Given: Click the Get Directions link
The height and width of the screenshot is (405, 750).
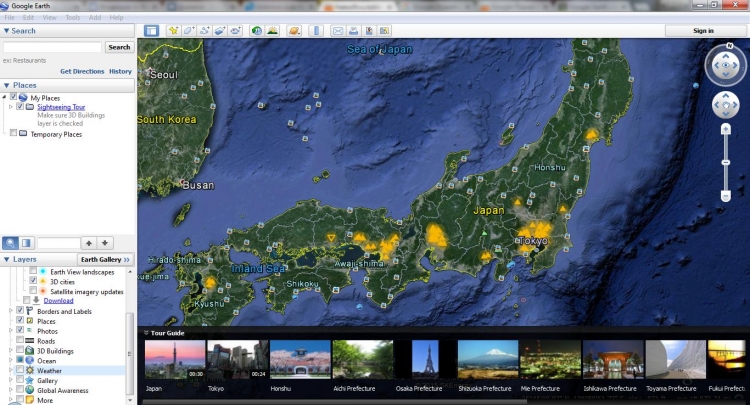Looking at the screenshot, I should [x=82, y=71].
